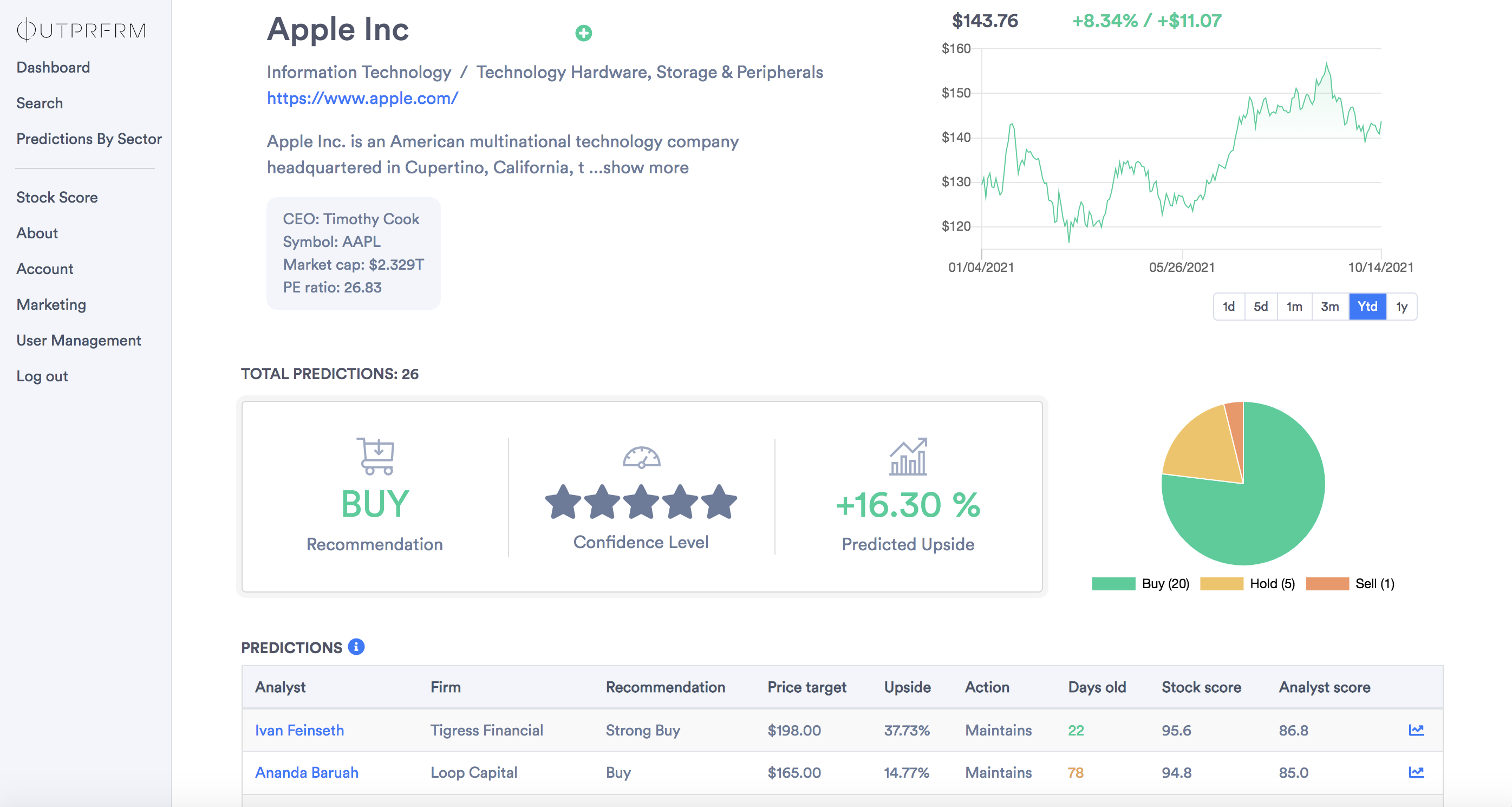
Task: Click the Analyst column header
Action: (280, 687)
